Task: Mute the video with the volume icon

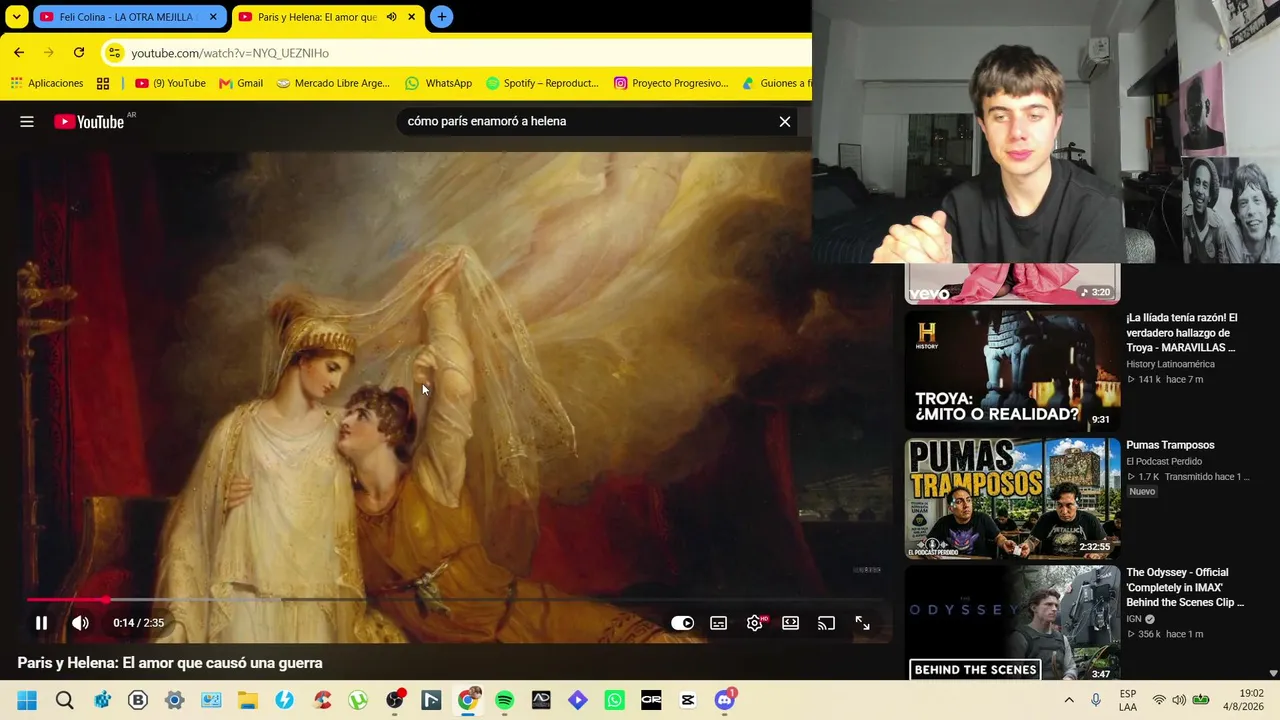Action: pyautogui.click(x=80, y=623)
